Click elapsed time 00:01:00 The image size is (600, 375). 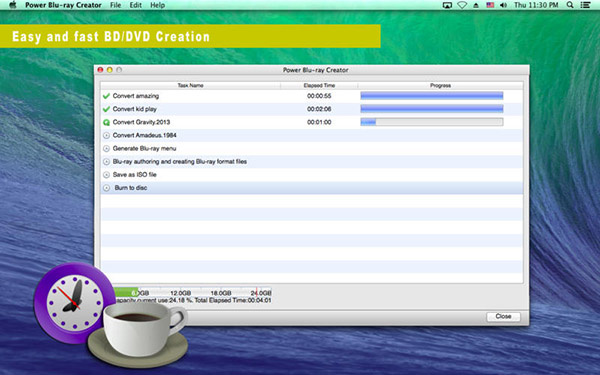pyautogui.click(x=319, y=122)
